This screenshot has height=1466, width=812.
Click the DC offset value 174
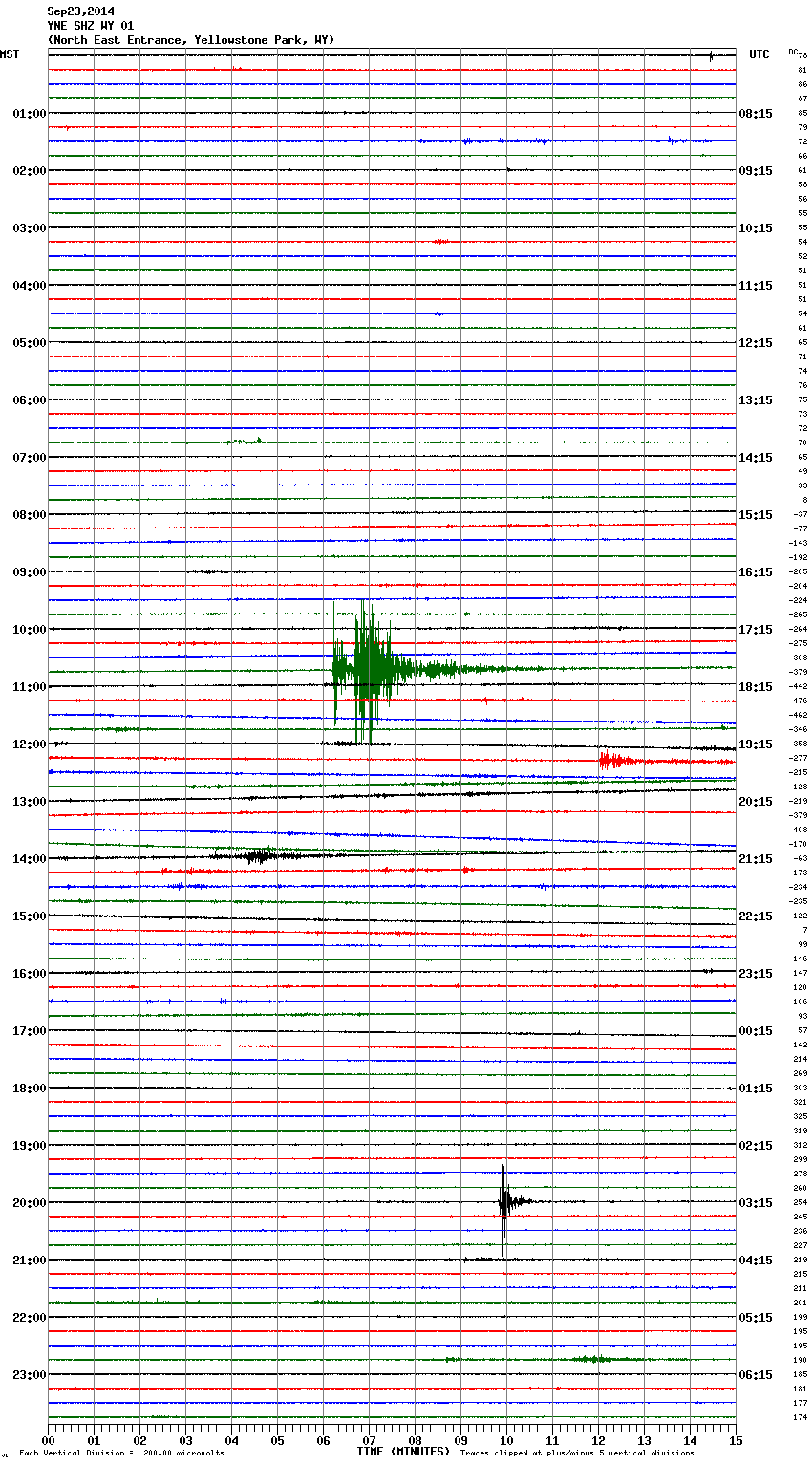(x=800, y=1417)
